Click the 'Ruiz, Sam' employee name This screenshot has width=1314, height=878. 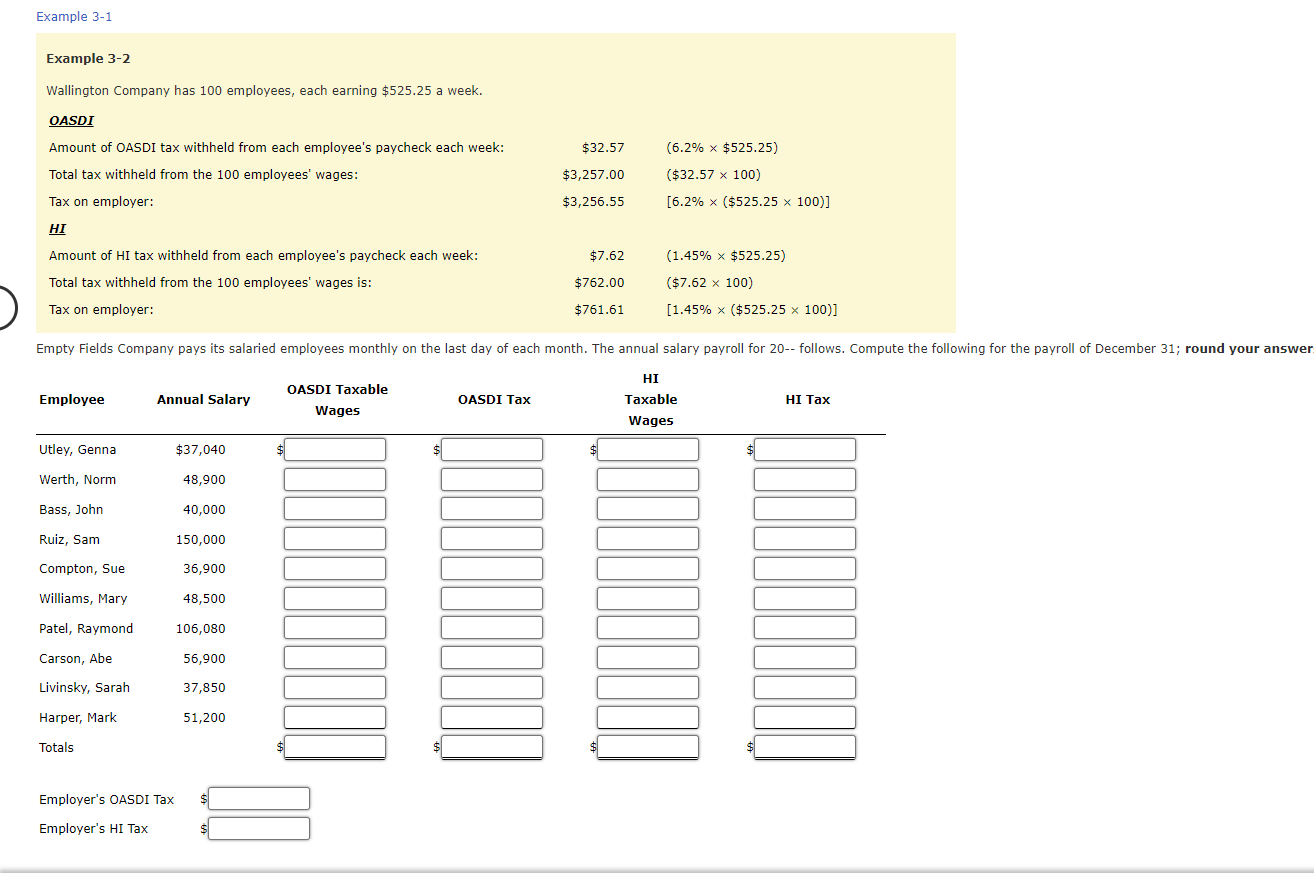tap(69, 540)
